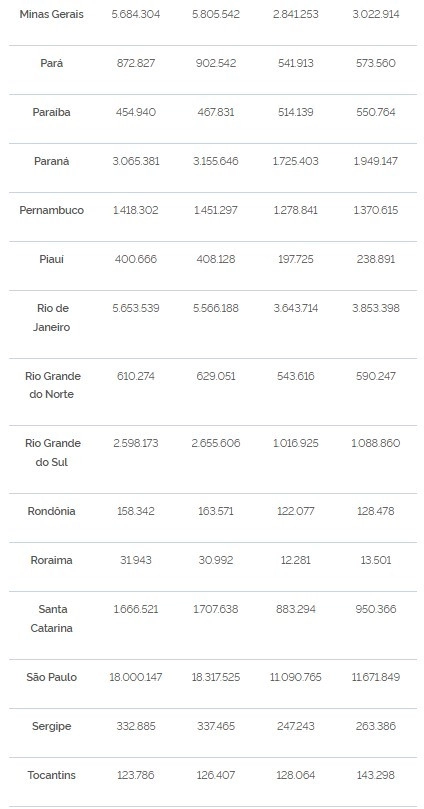The image size is (424, 809).
Task: Select Rio Grande do Sul value 2.598.173
Action: click(136, 444)
